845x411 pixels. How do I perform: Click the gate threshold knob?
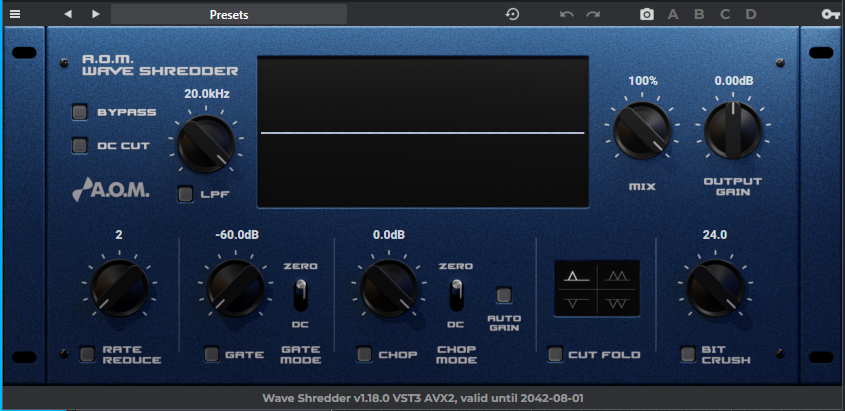pyautogui.click(x=236, y=288)
